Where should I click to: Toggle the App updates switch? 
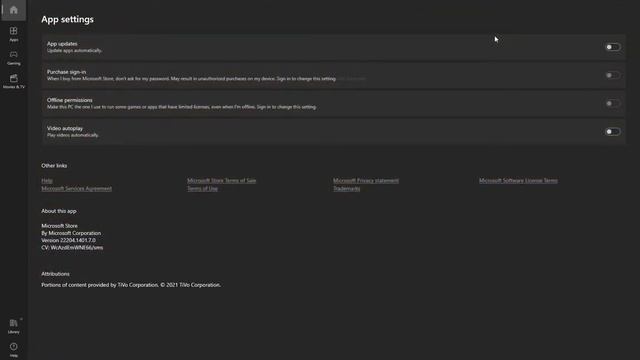[x=613, y=47]
